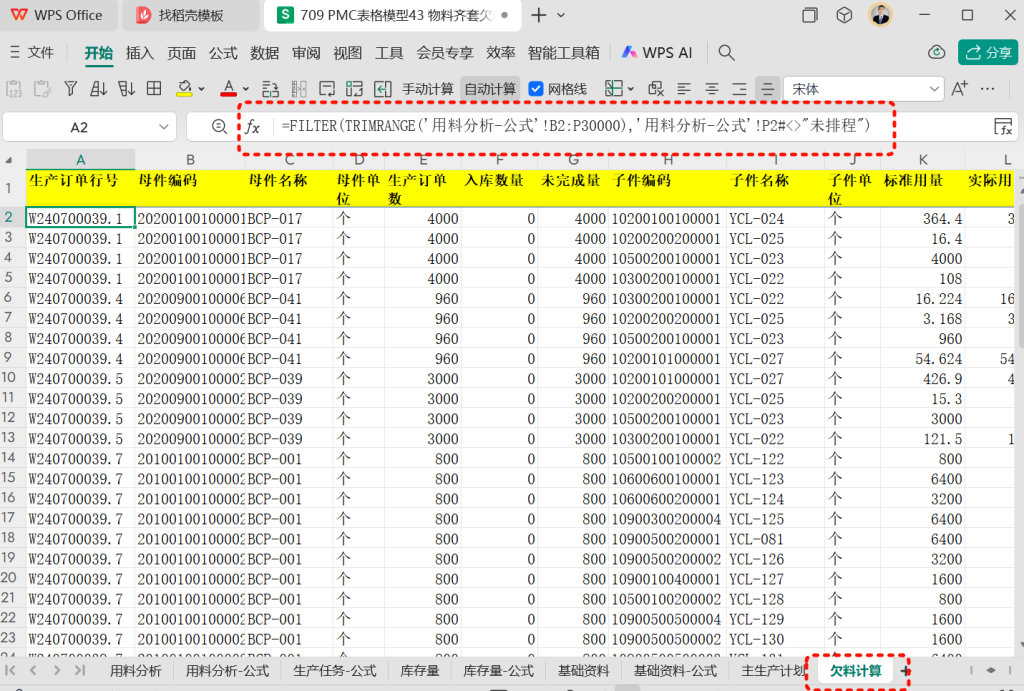1024x691 pixels.
Task: Launch WPS AI assistant
Action: [x=656, y=53]
